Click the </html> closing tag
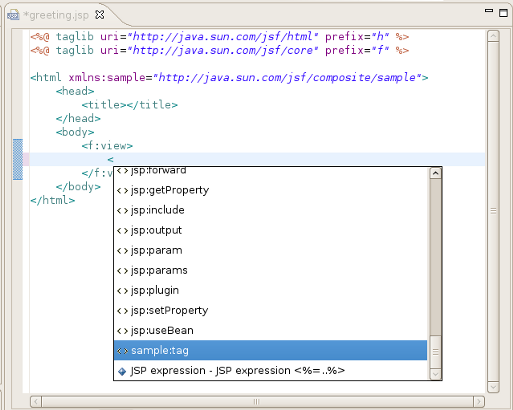513x410 pixels. (52, 200)
